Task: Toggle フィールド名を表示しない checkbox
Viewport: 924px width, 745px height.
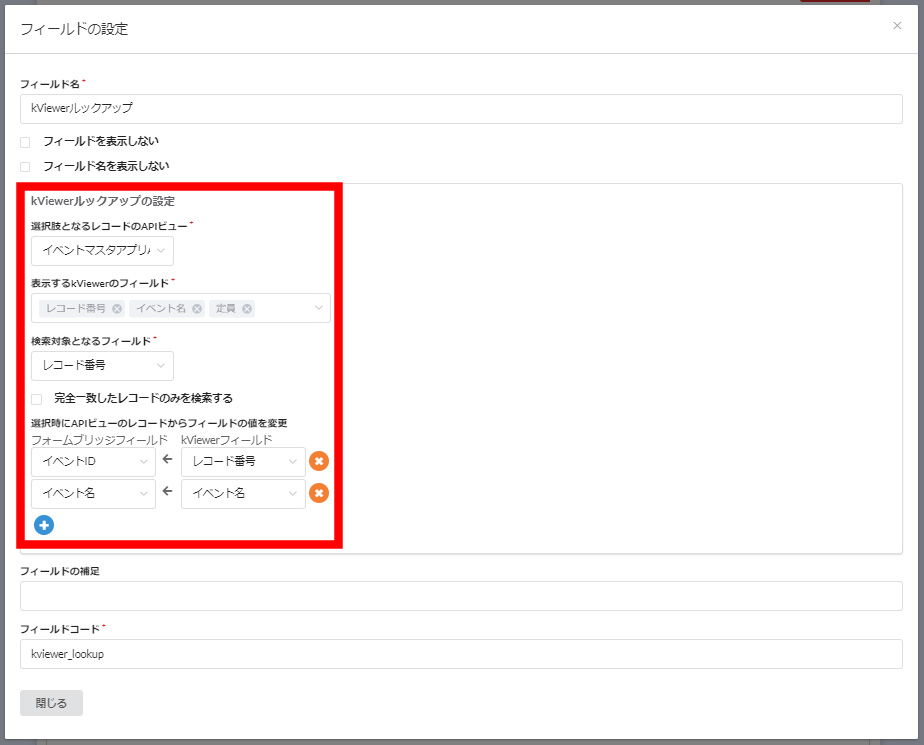Action: pos(26,166)
